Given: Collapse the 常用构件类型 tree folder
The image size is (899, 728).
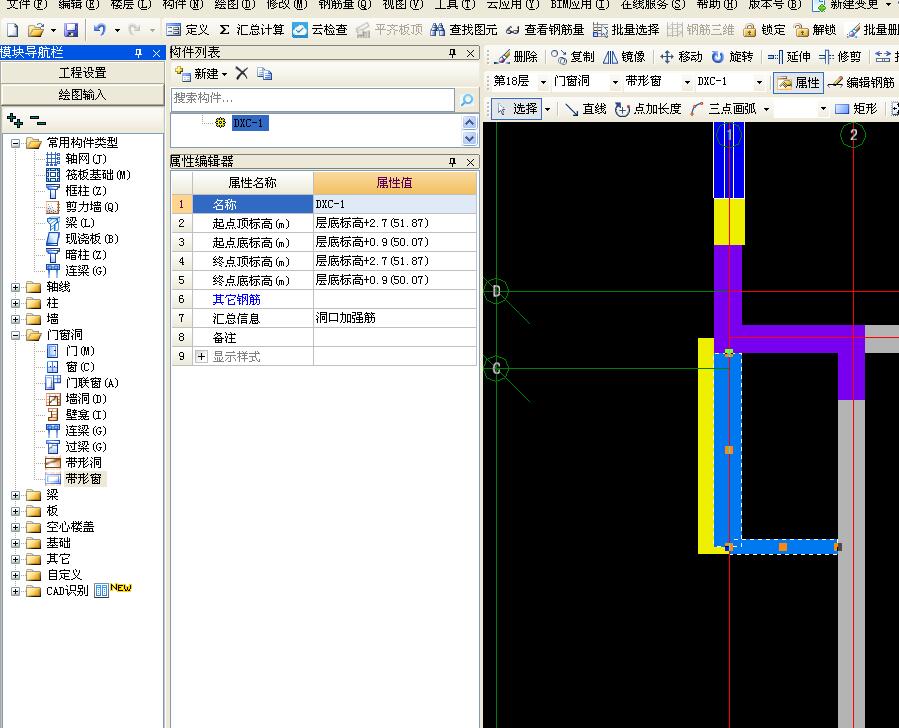Looking at the screenshot, I should point(15,143).
